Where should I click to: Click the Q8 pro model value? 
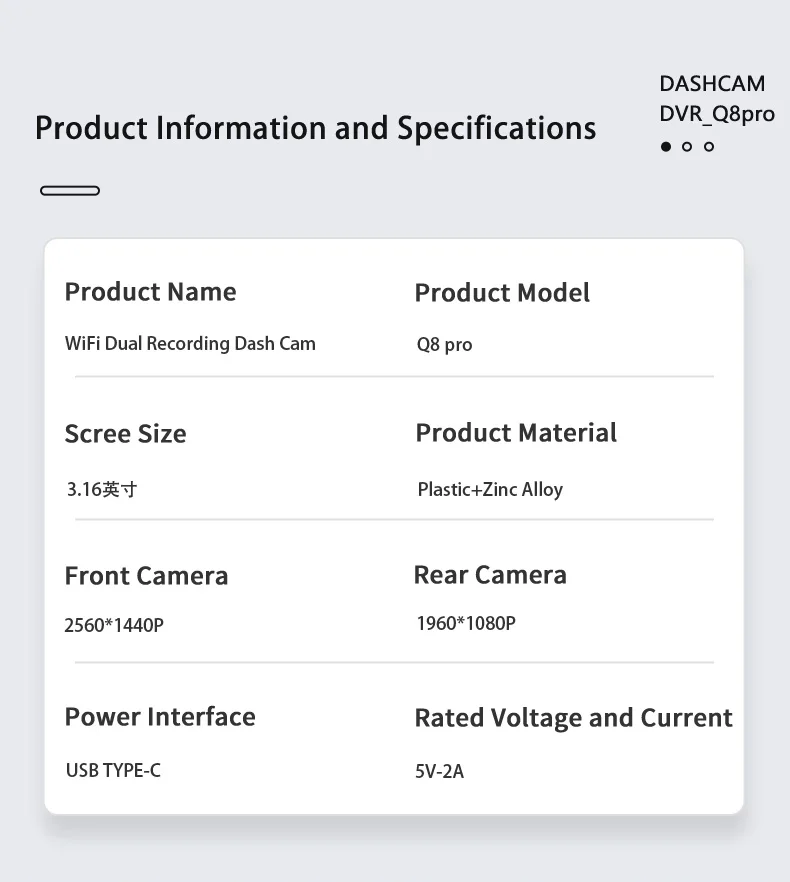click(444, 345)
